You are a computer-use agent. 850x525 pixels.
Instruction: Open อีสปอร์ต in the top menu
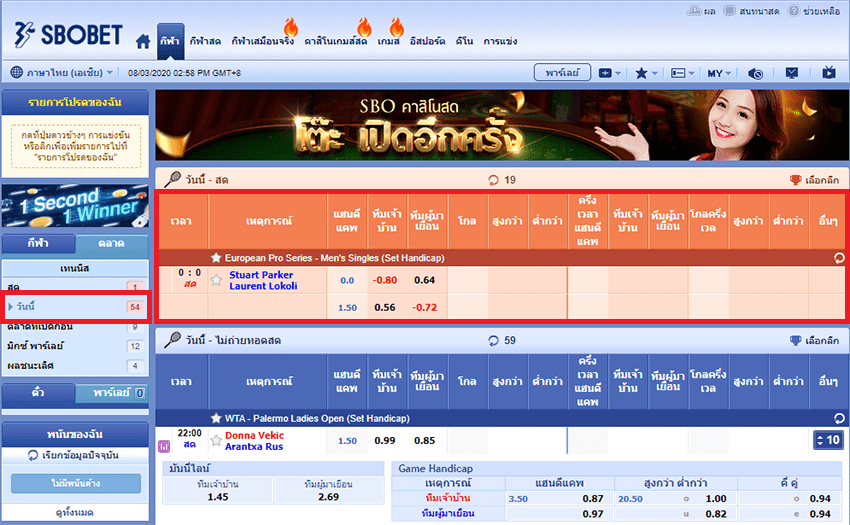pyautogui.click(x=427, y=41)
